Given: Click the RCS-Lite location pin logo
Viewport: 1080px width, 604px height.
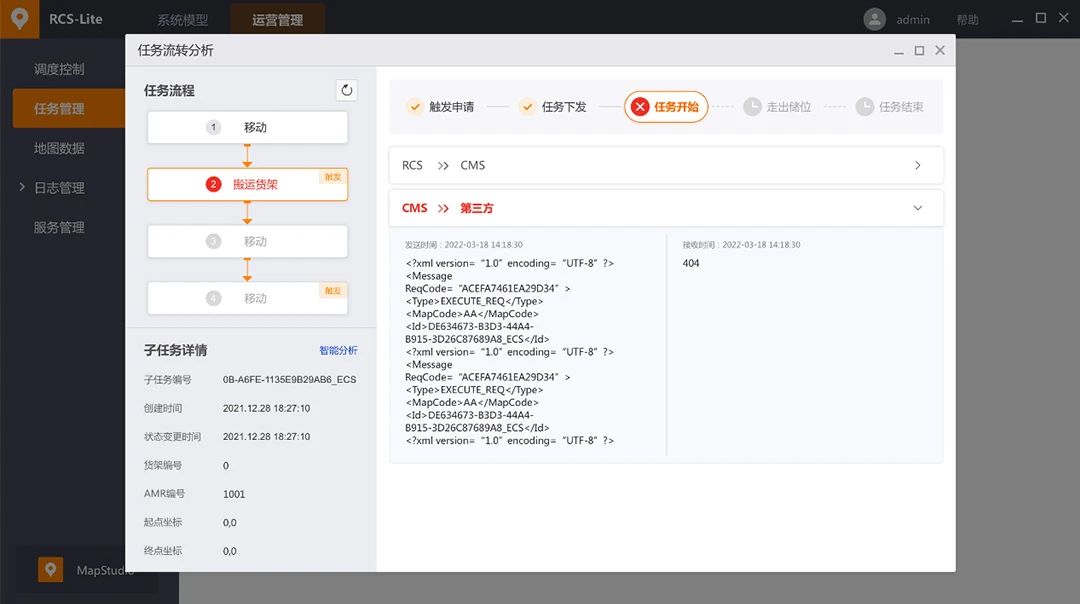Looking at the screenshot, I should [19, 19].
